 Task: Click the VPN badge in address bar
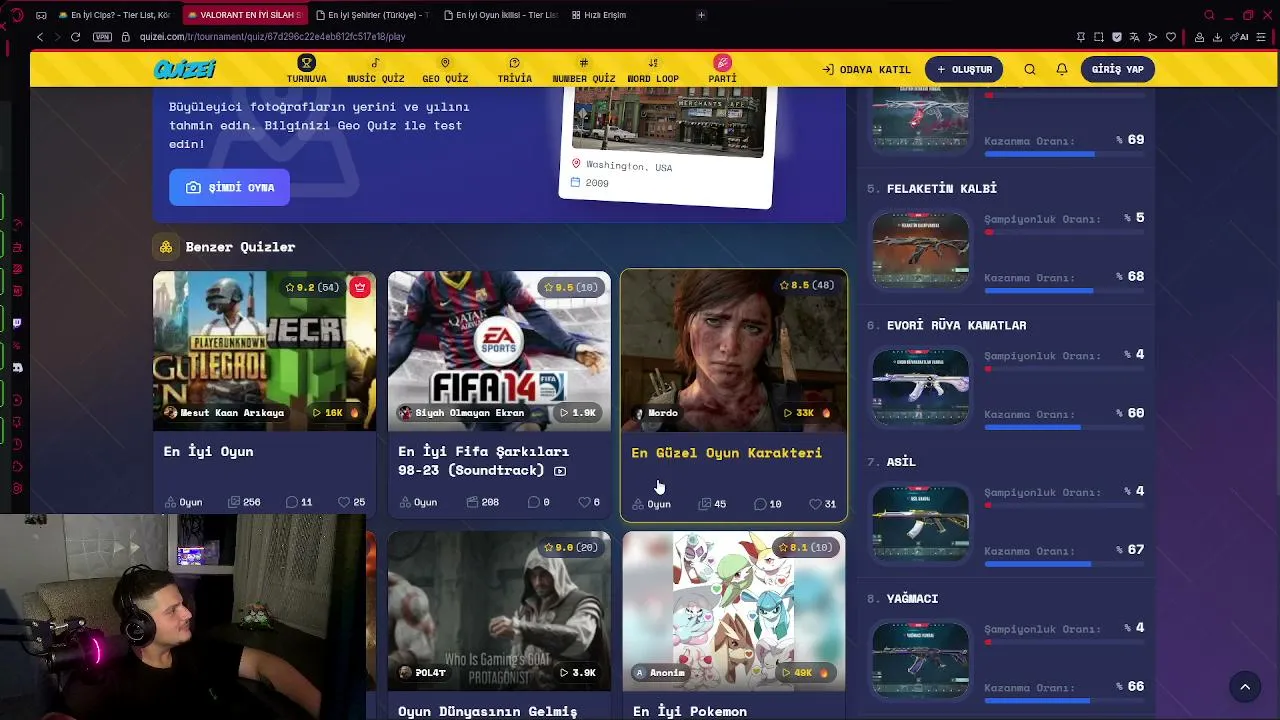tap(102, 37)
